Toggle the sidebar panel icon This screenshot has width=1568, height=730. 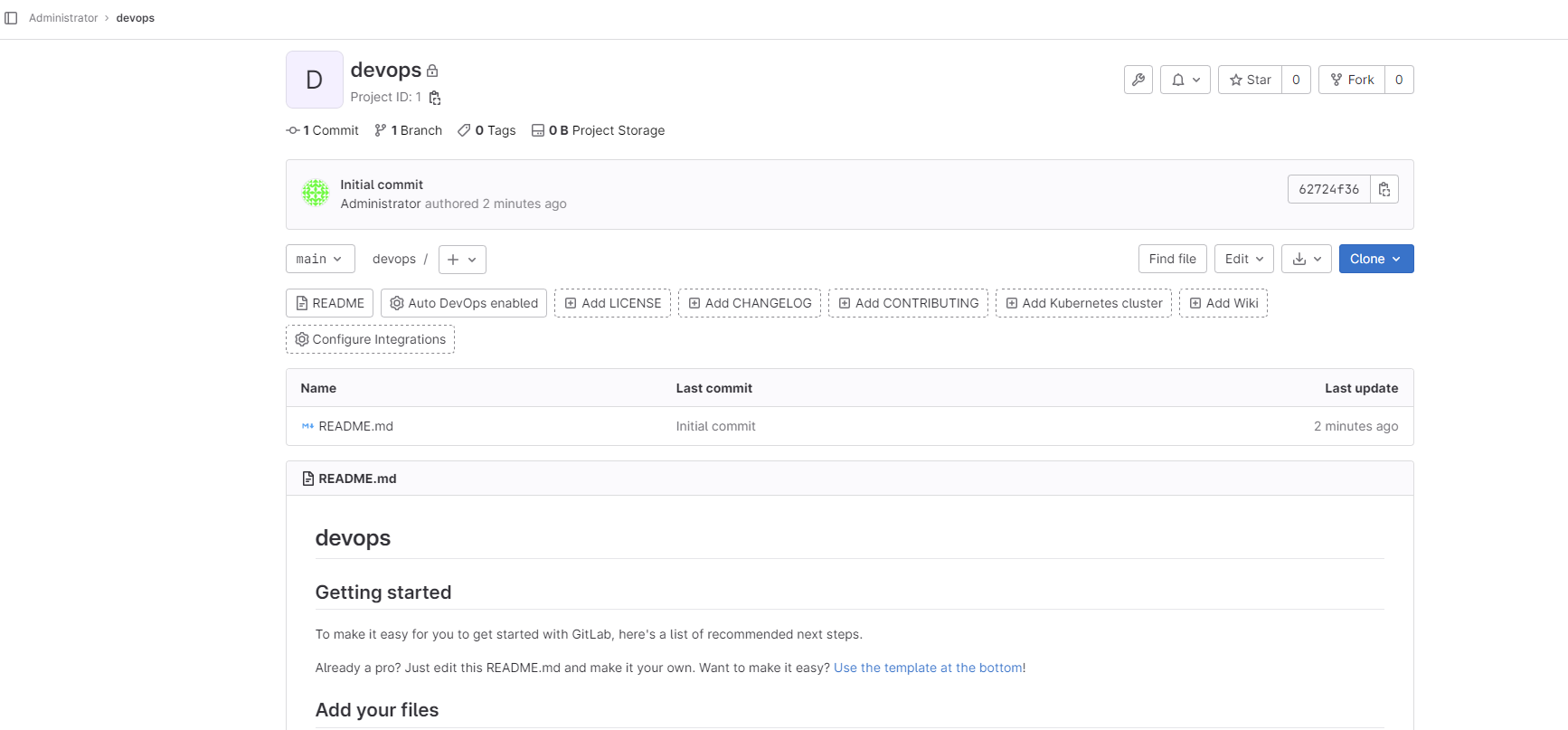pos(11,18)
